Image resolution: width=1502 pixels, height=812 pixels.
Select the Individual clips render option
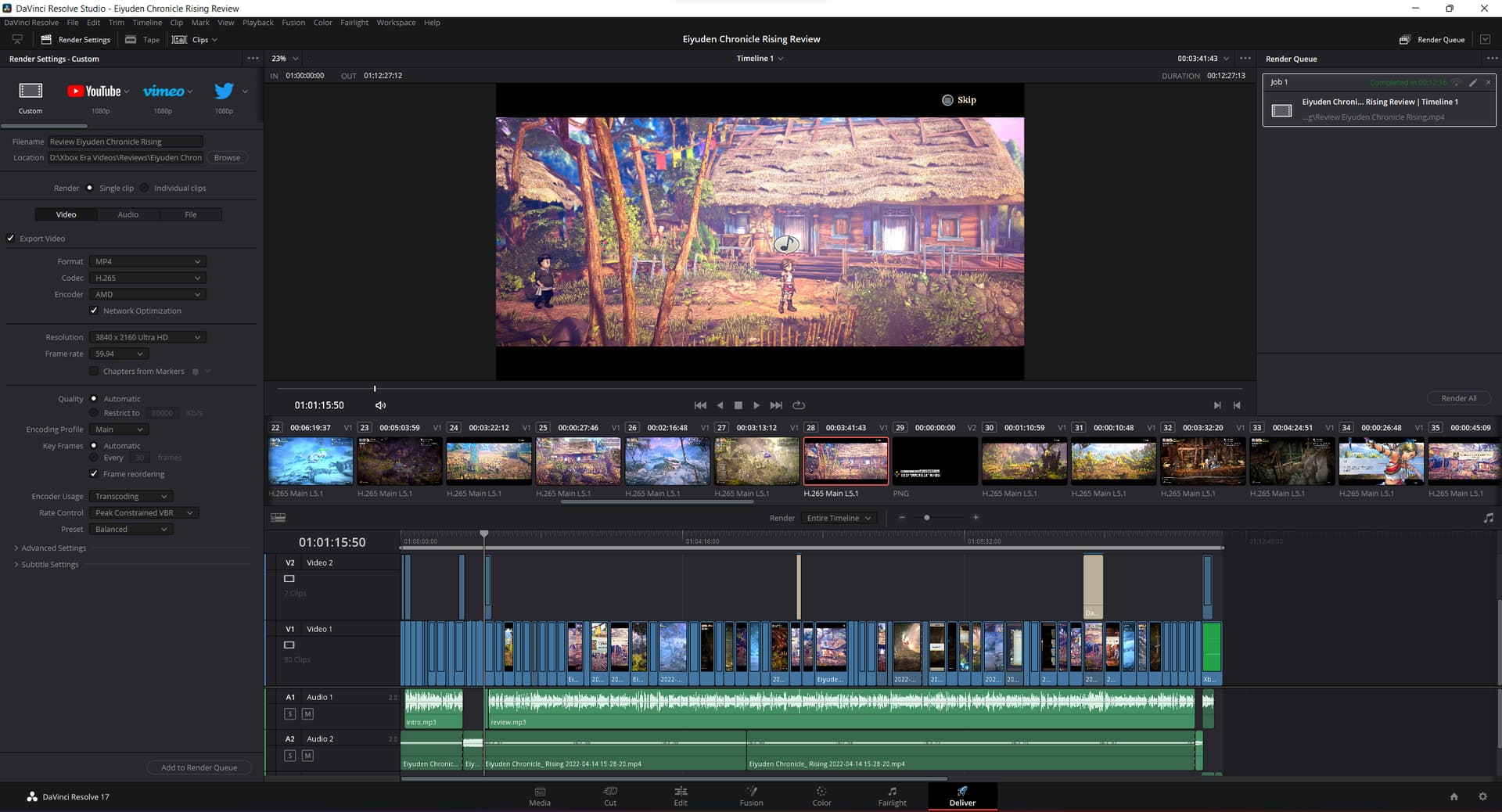point(145,188)
